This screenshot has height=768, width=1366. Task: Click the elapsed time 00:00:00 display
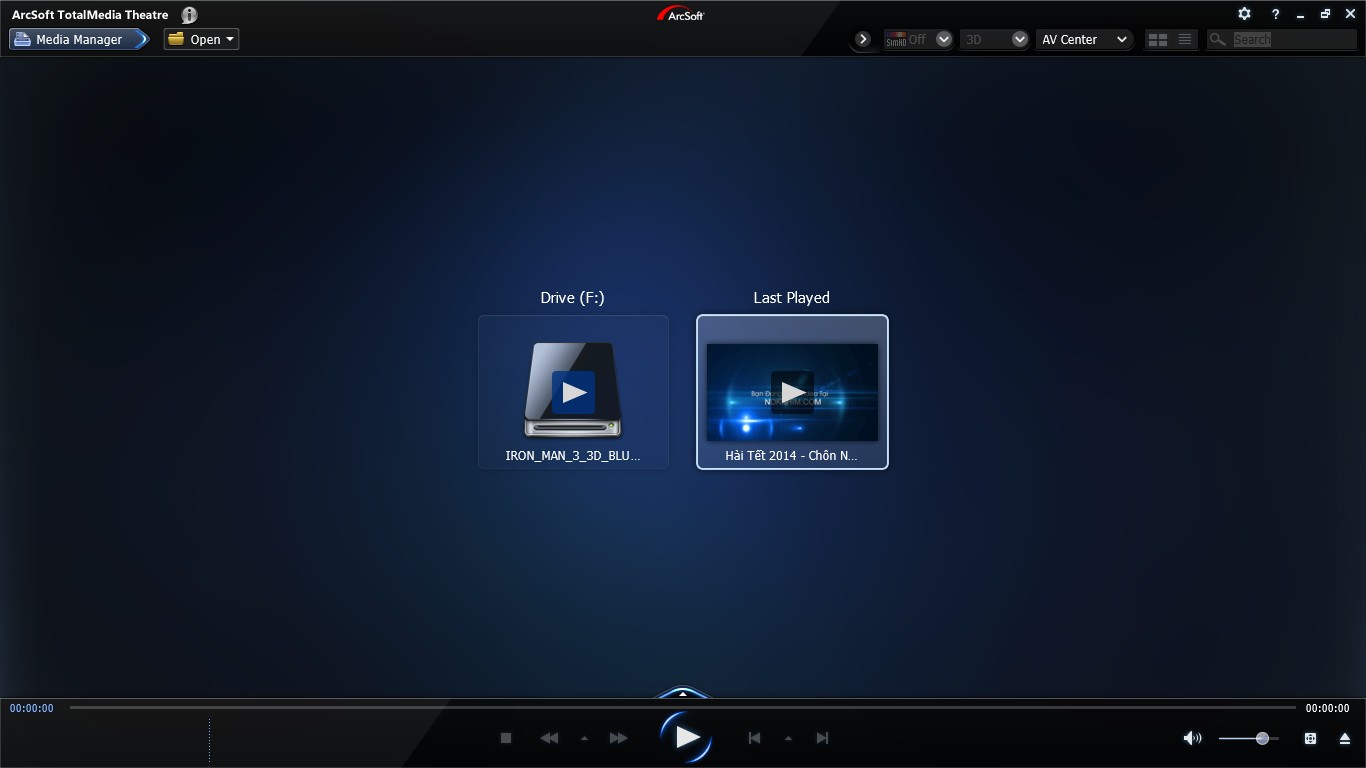tap(32, 708)
